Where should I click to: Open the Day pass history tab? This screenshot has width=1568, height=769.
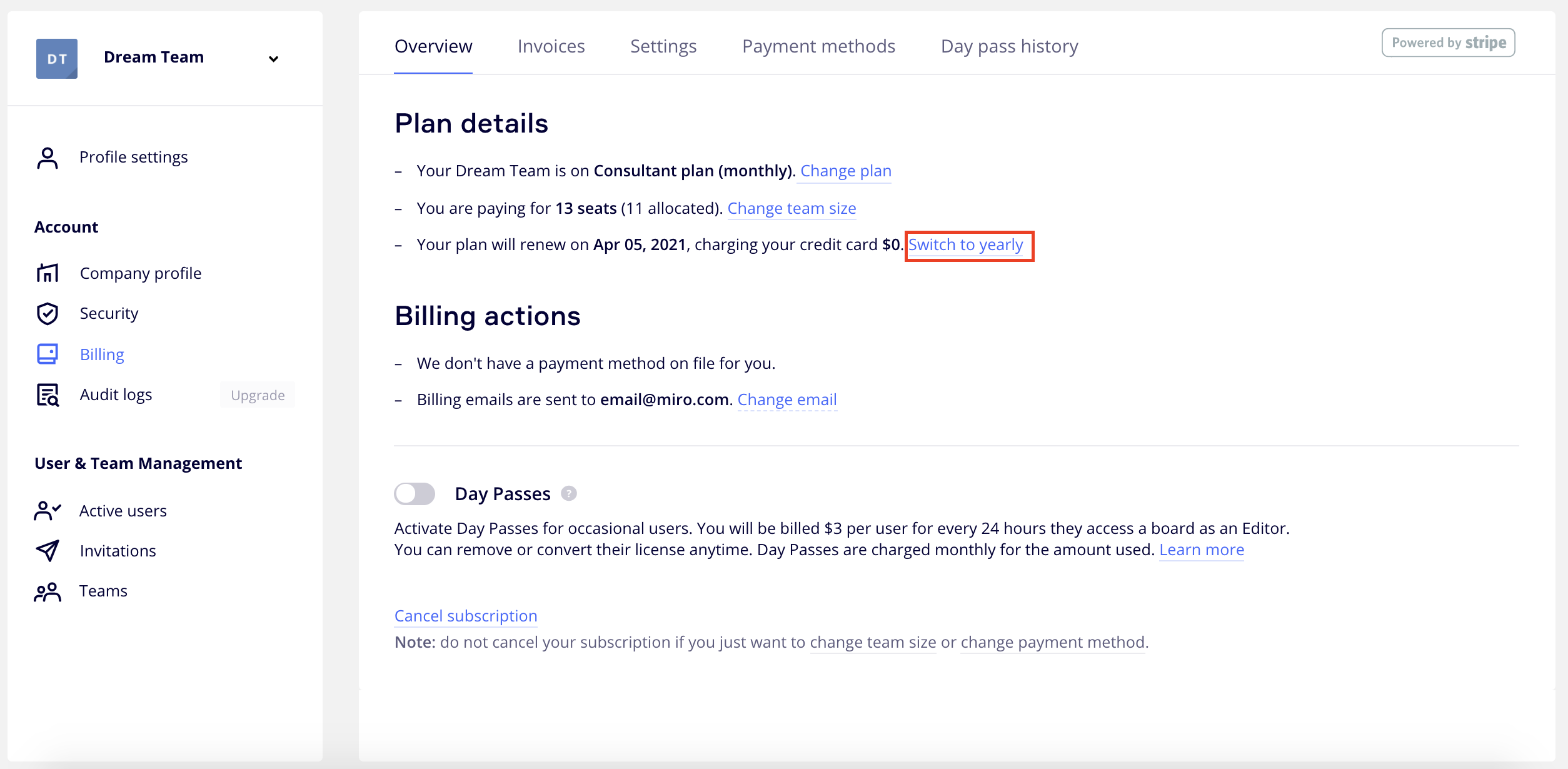(1010, 45)
